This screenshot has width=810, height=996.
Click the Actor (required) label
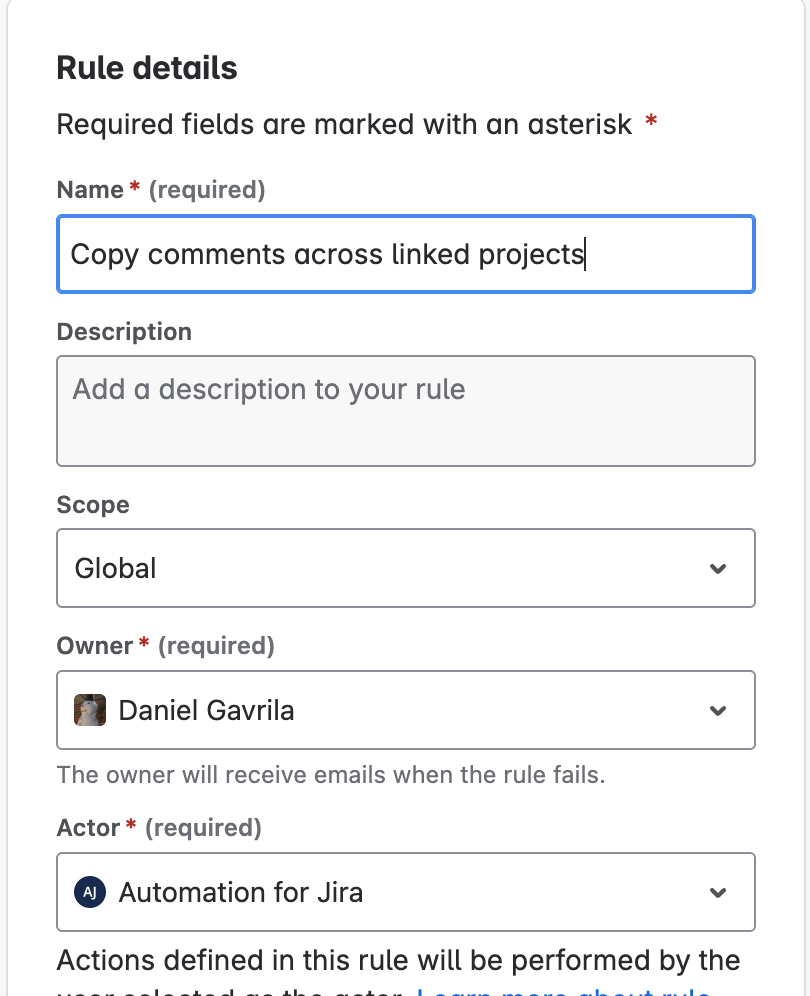[159, 828]
